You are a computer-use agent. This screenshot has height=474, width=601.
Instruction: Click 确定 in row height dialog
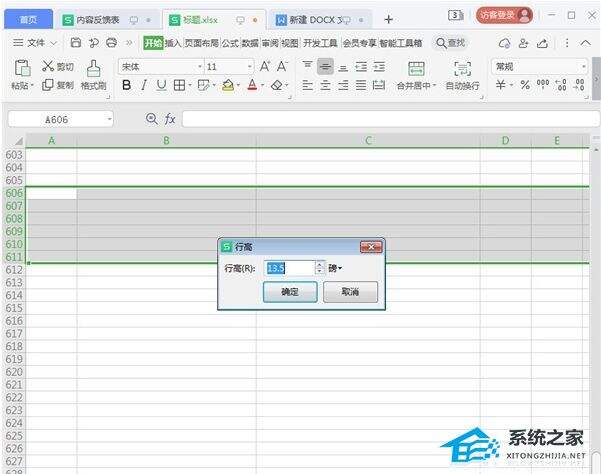(290, 292)
